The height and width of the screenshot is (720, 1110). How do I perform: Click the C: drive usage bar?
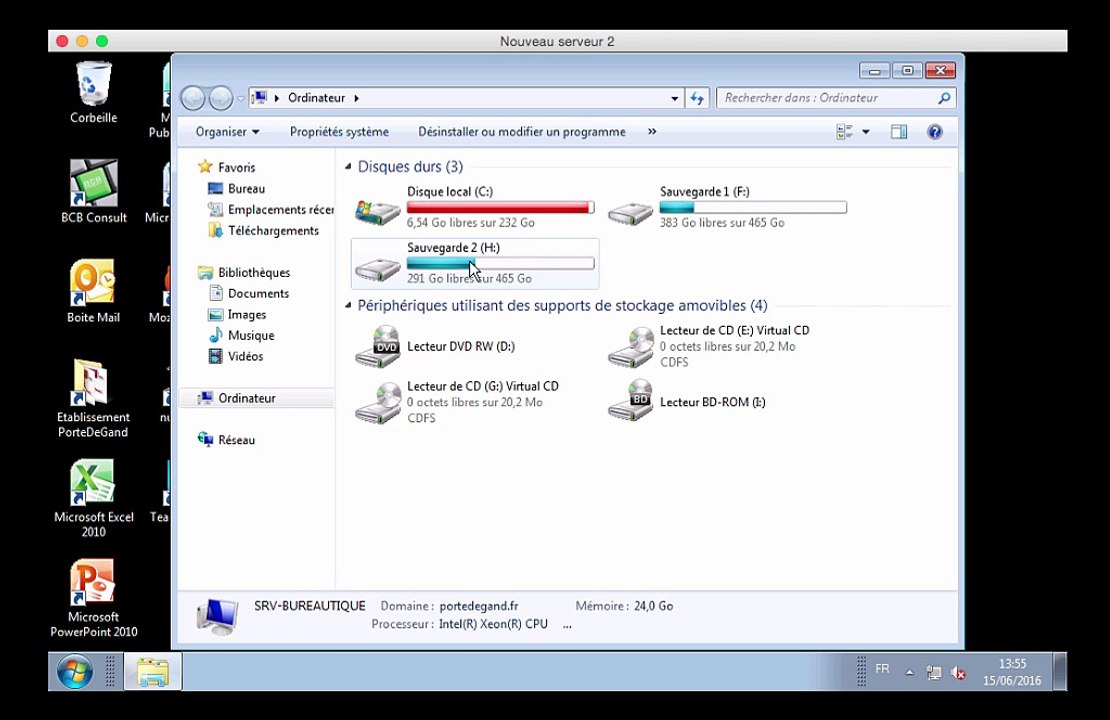(x=500, y=207)
